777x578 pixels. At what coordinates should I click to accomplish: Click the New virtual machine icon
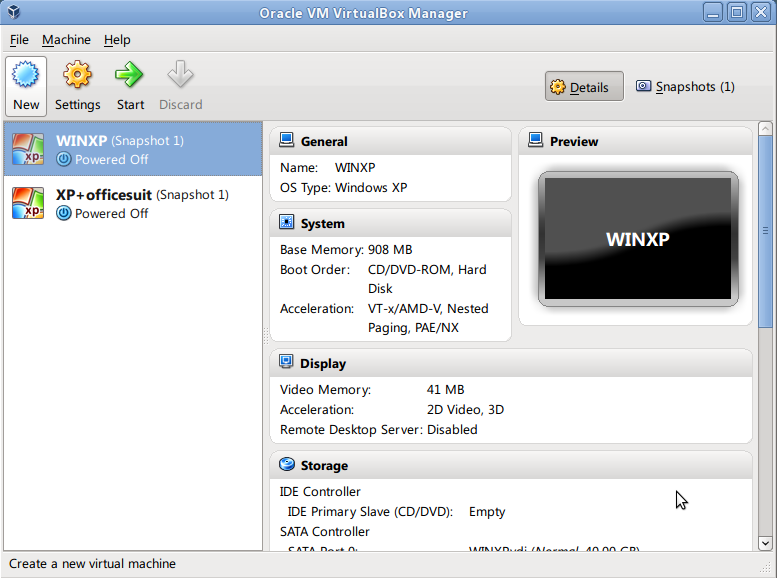pyautogui.click(x=26, y=75)
